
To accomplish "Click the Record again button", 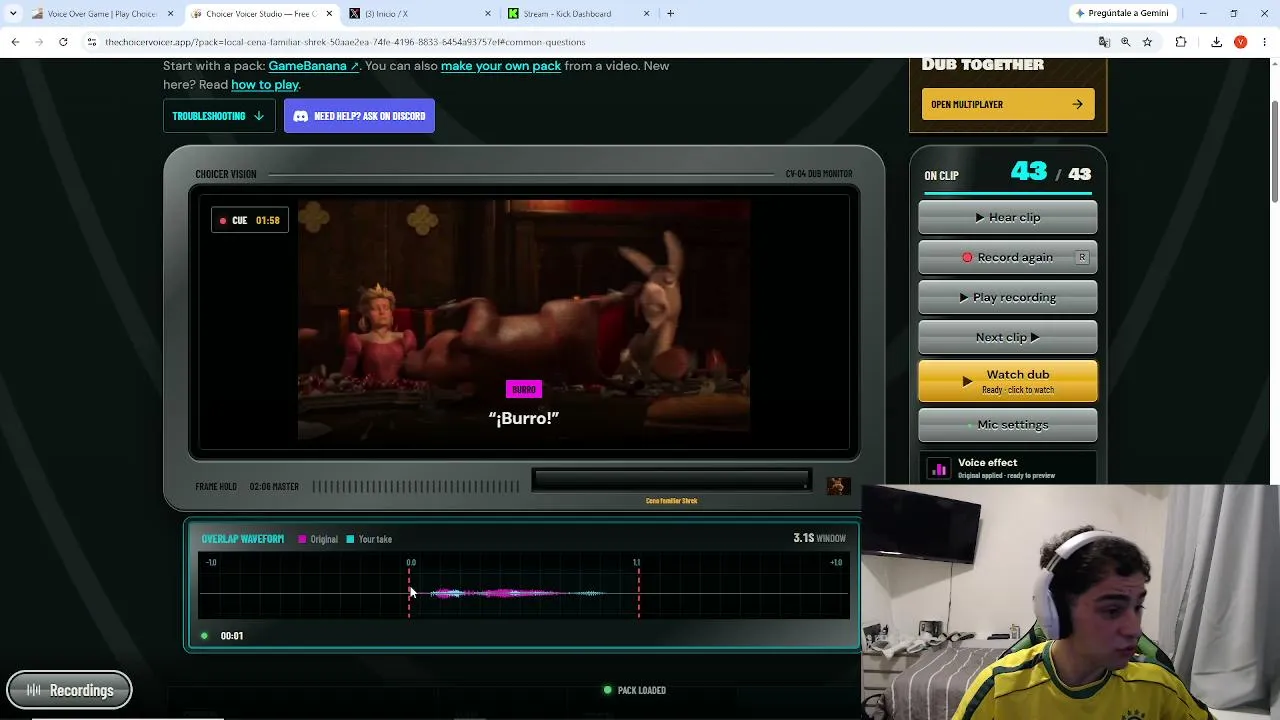I will 1008,257.
